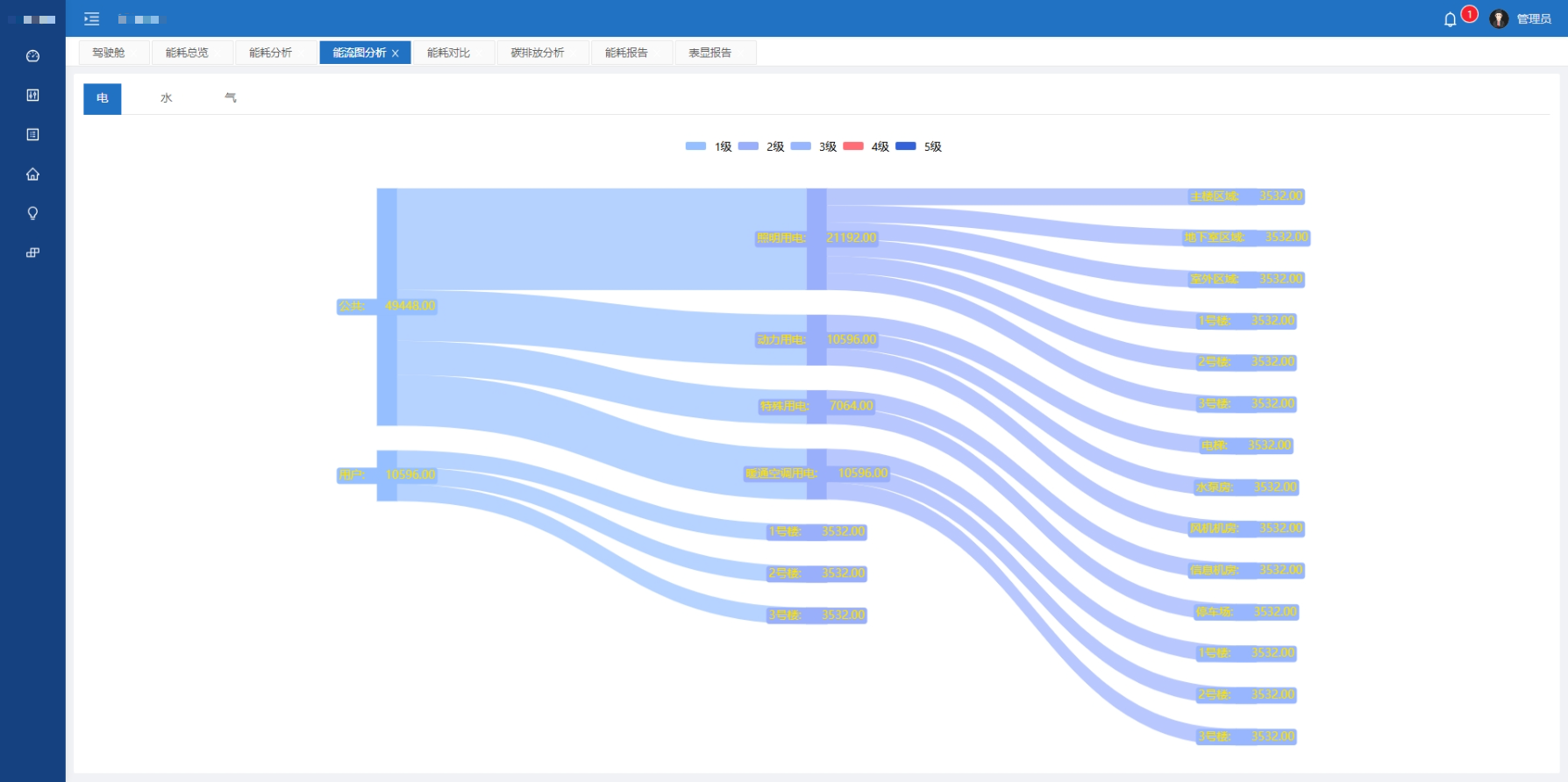The height and width of the screenshot is (782, 1568).
Task: Click the stacked blocks icon in sidebar
Action: point(32,253)
